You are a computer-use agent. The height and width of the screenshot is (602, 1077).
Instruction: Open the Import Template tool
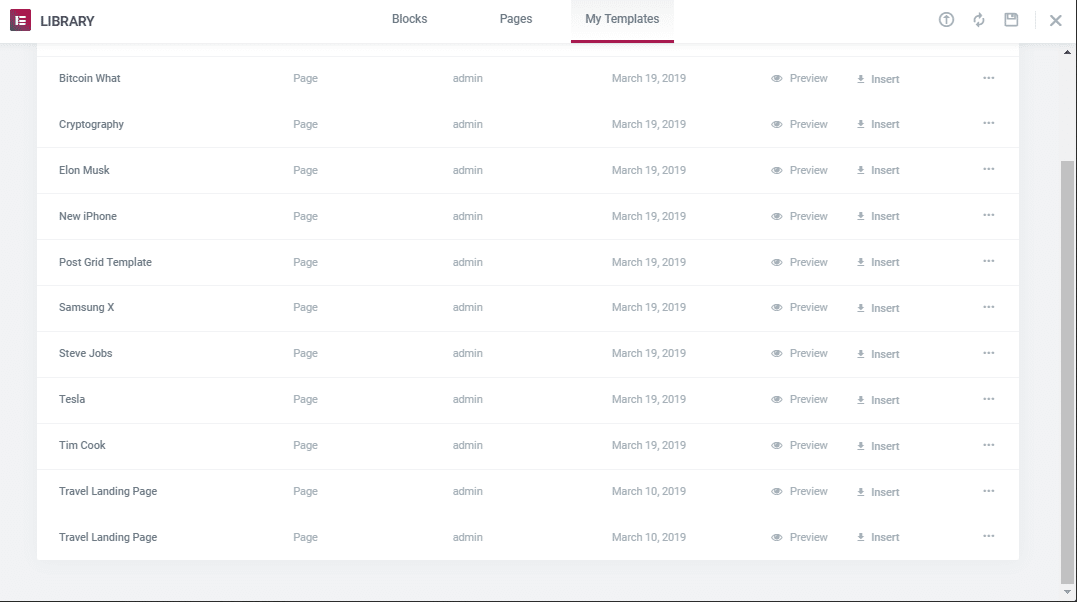pyautogui.click(x=946, y=19)
